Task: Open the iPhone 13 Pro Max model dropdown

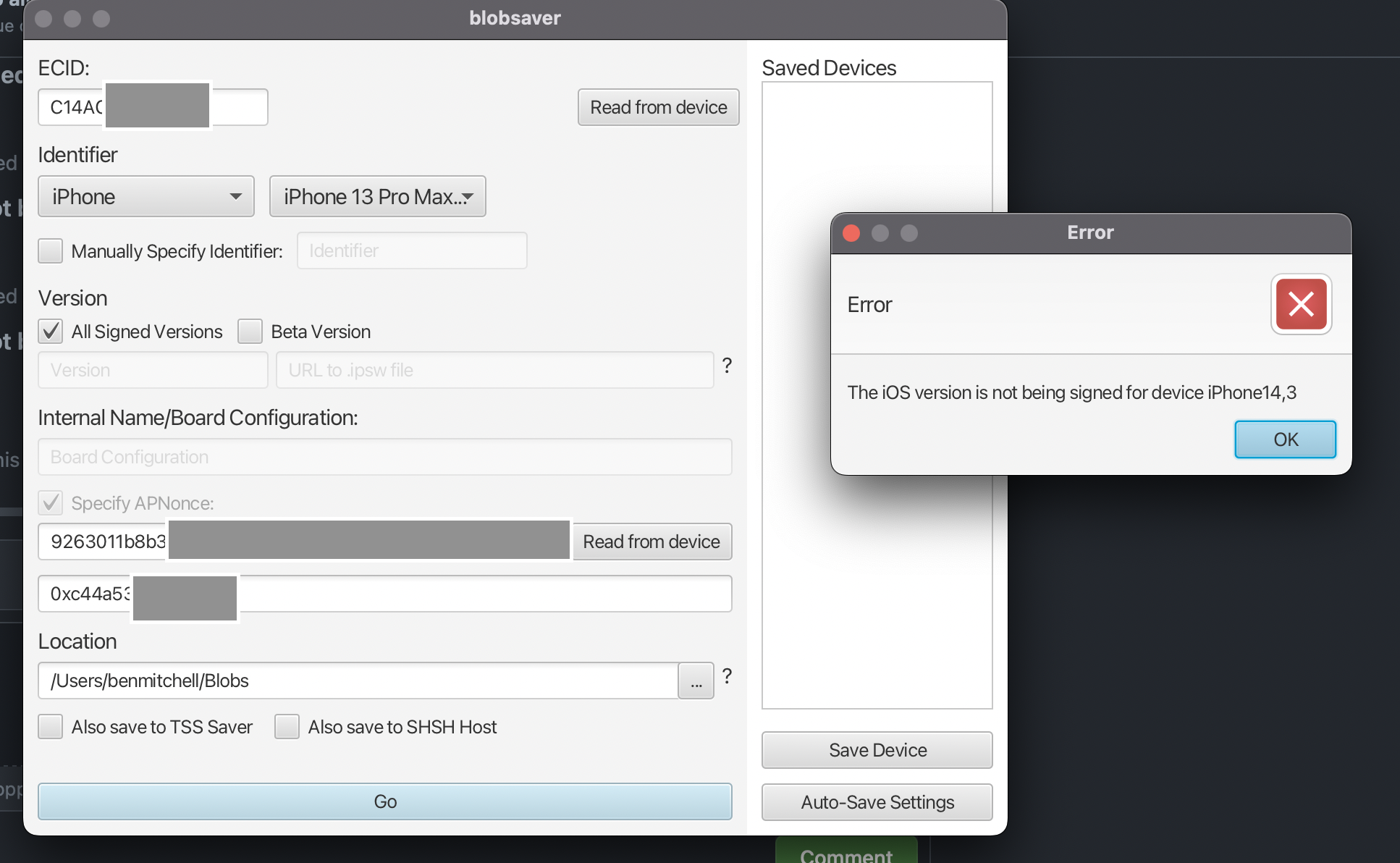Action: point(377,196)
